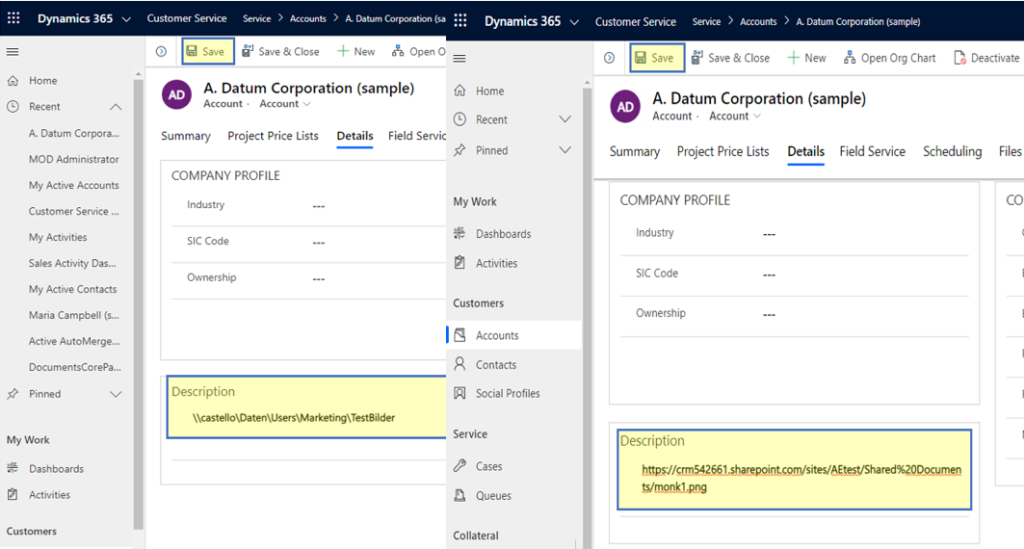Expand the Recent section in right window
This screenshot has height=549, width=1024.
click(565, 119)
